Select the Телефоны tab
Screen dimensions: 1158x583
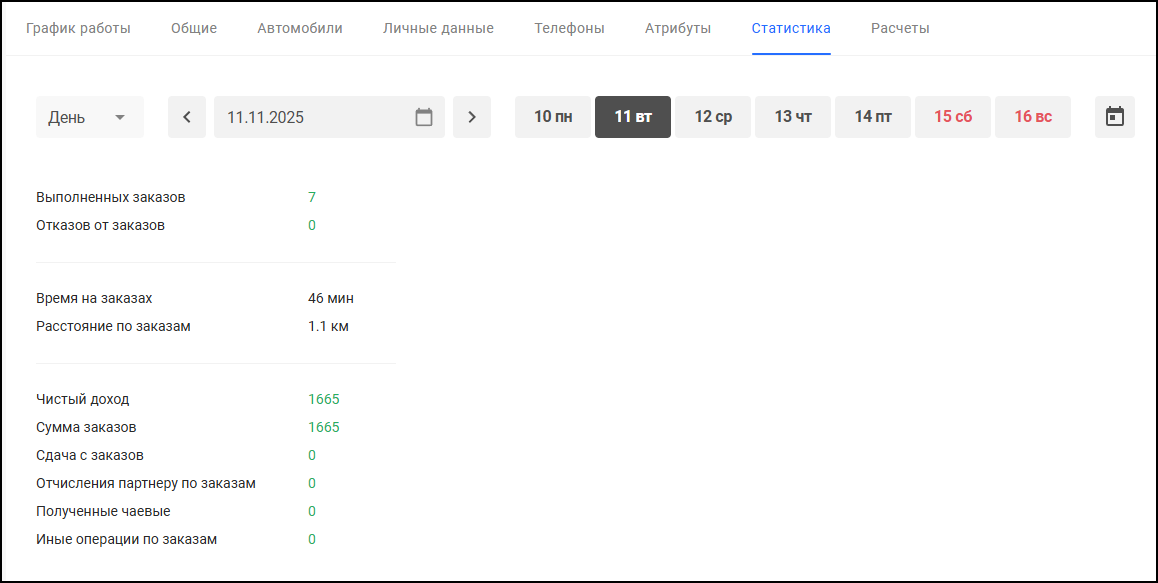pyautogui.click(x=569, y=28)
